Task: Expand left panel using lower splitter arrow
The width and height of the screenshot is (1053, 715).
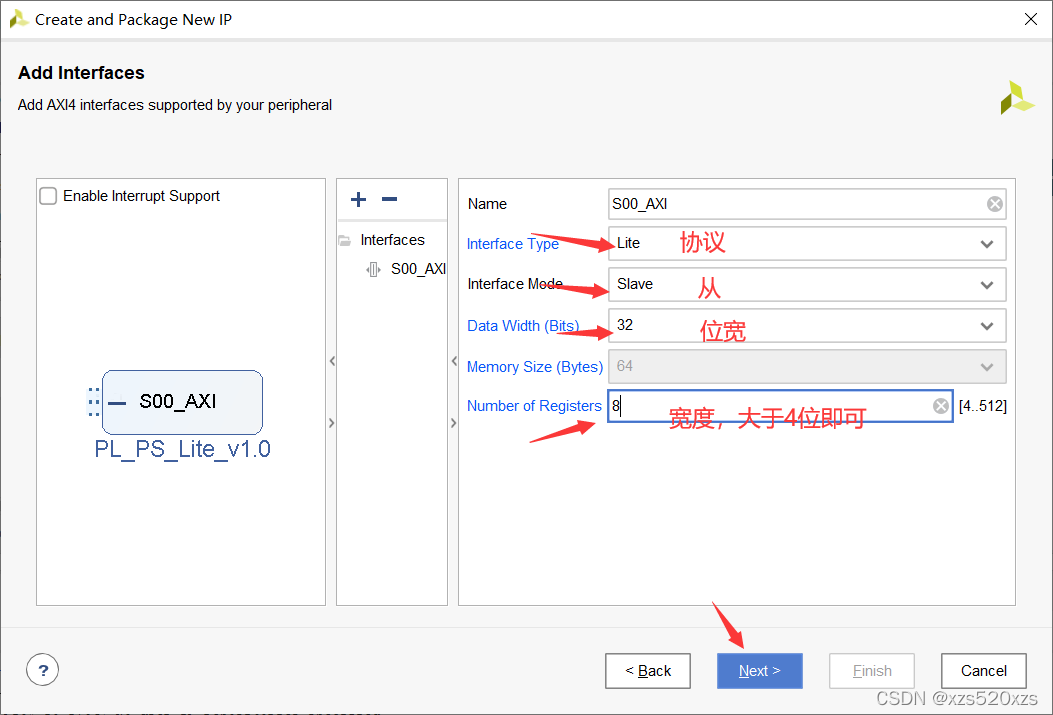Action: pyautogui.click(x=332, y=423)
